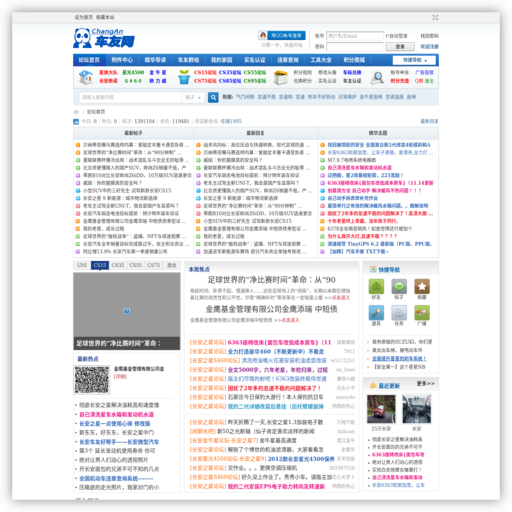
Task: Open the CS35论坛 link
Action: click(x=230, y=72)
